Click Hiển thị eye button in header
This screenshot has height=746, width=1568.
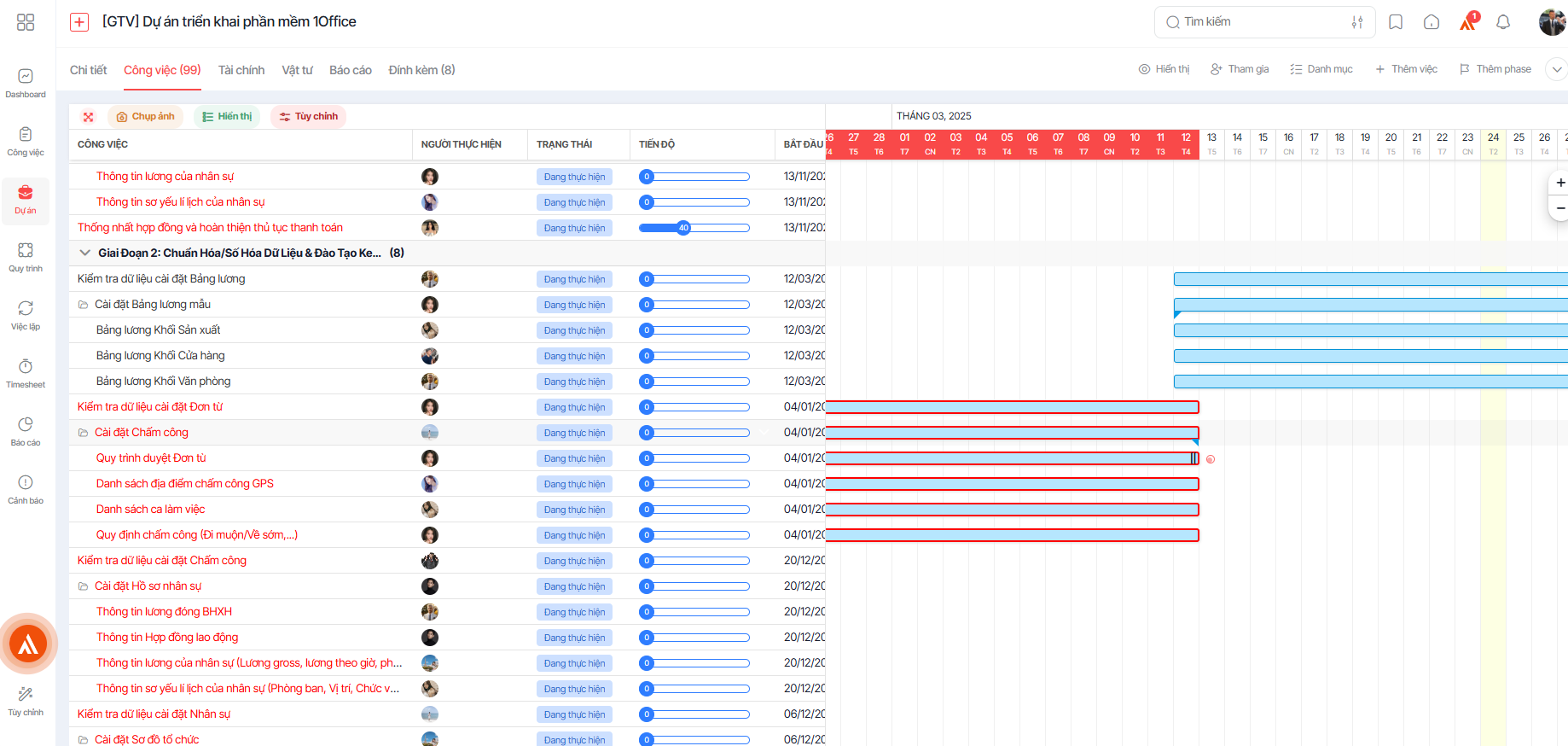(x=1164, y=69)
